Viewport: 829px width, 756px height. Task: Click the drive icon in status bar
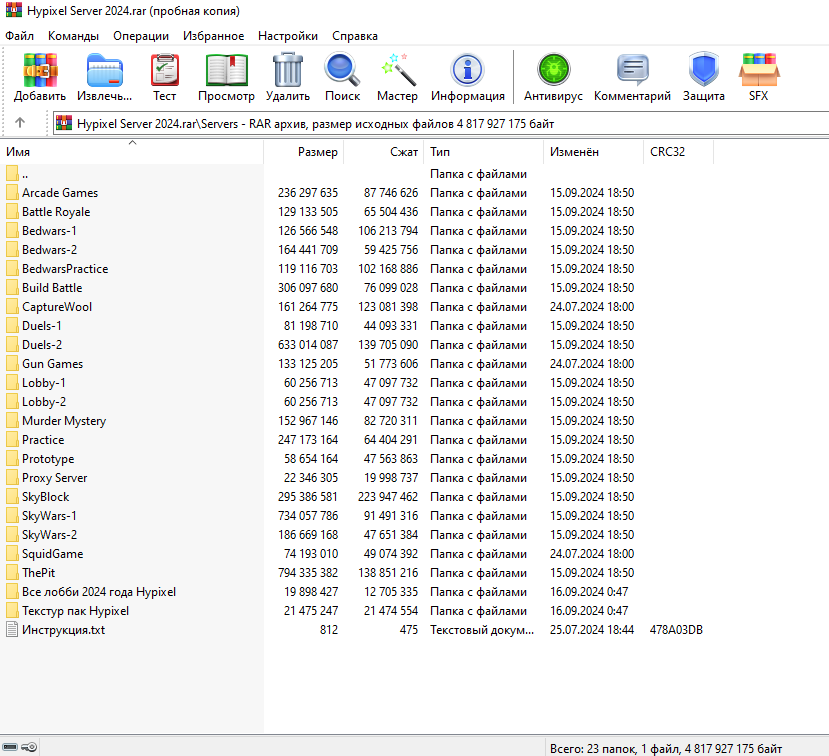coord(10,747)
